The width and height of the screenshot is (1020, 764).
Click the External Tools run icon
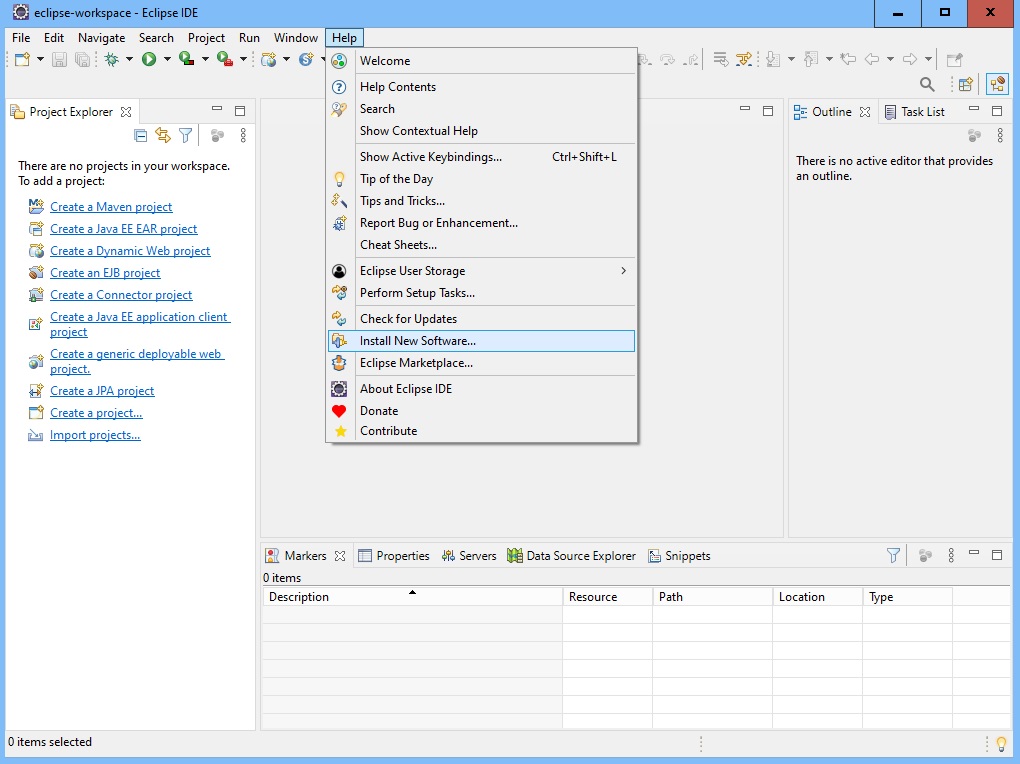(x=224, y=59)
